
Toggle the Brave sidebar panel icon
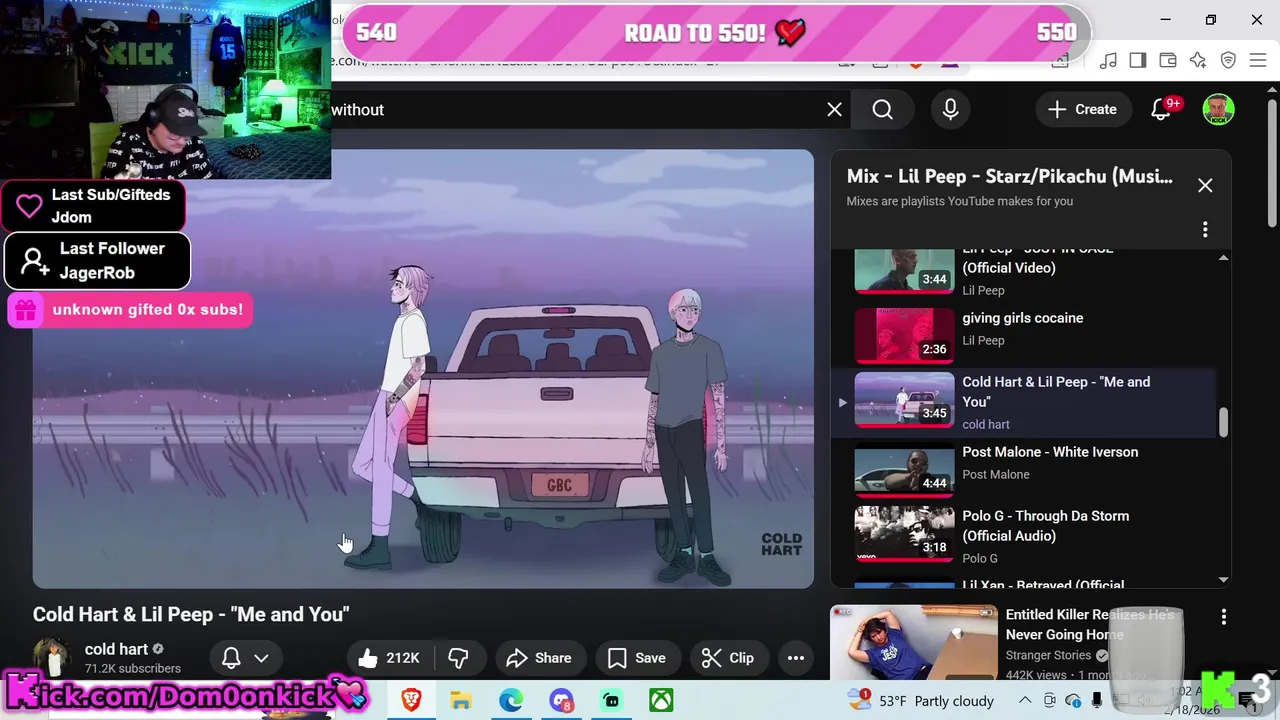coord(1137,61)
